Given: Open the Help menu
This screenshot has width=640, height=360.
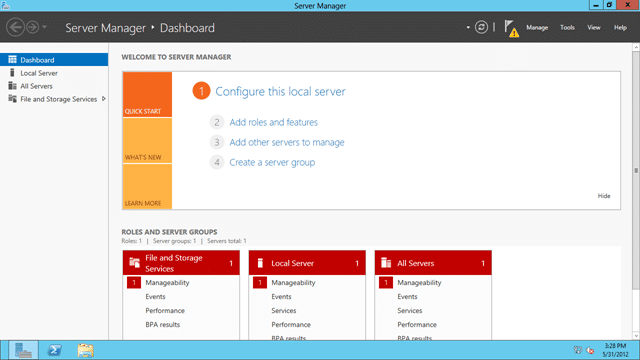Looking at the screenshot, I should 620,27.
